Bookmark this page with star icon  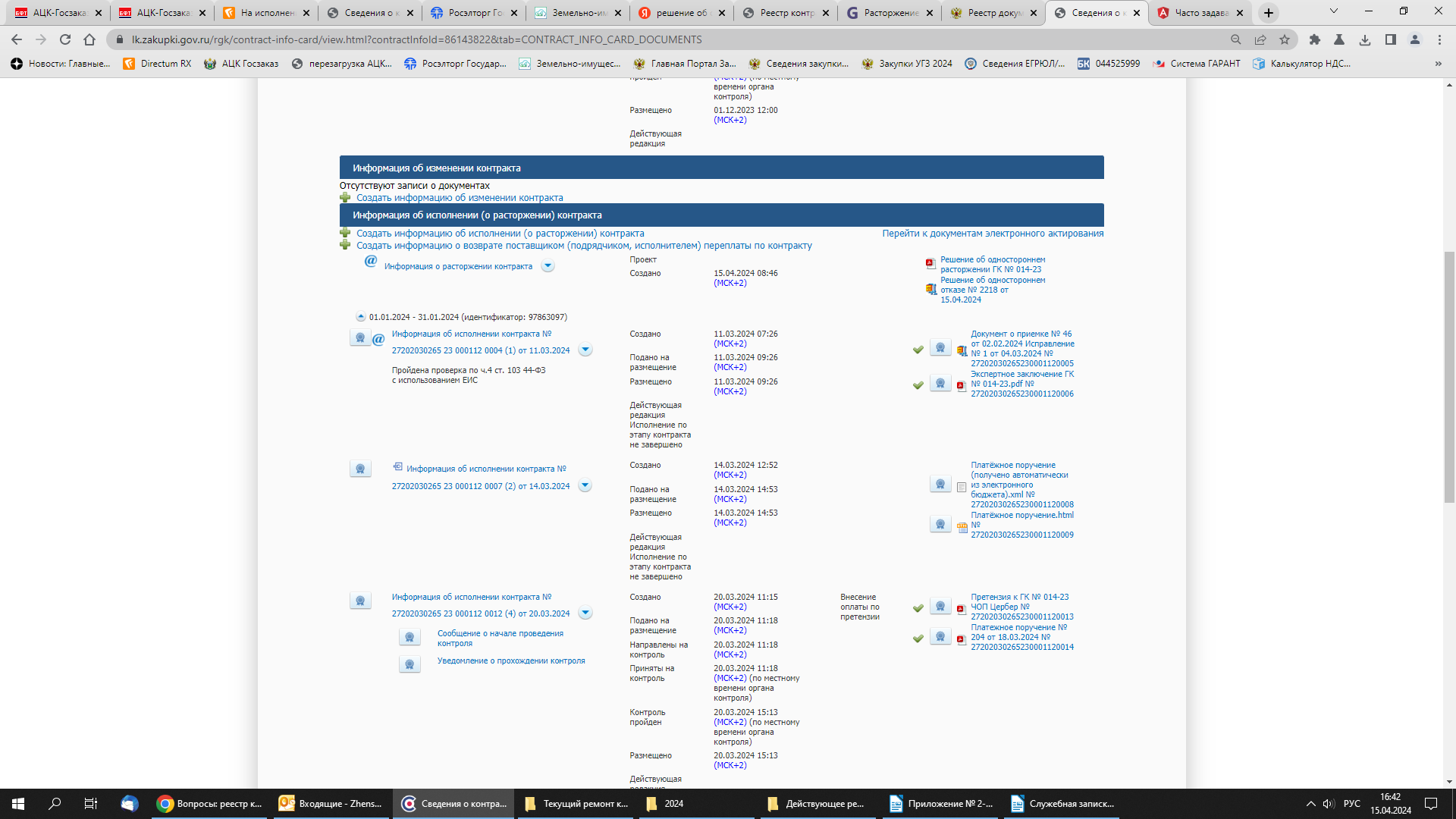click(x=1285, y=39)
